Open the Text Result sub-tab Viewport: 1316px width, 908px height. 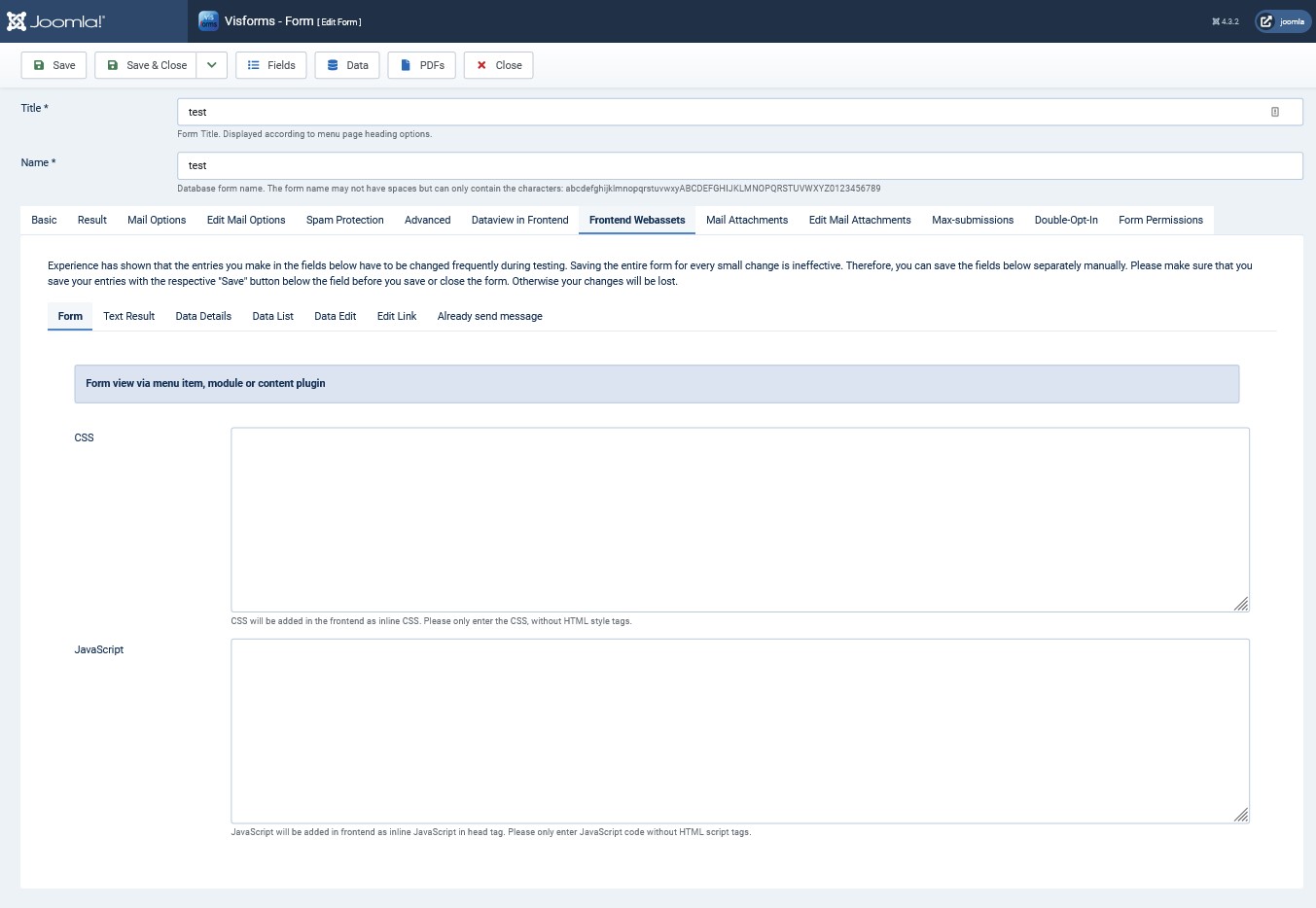click(128, 316)
